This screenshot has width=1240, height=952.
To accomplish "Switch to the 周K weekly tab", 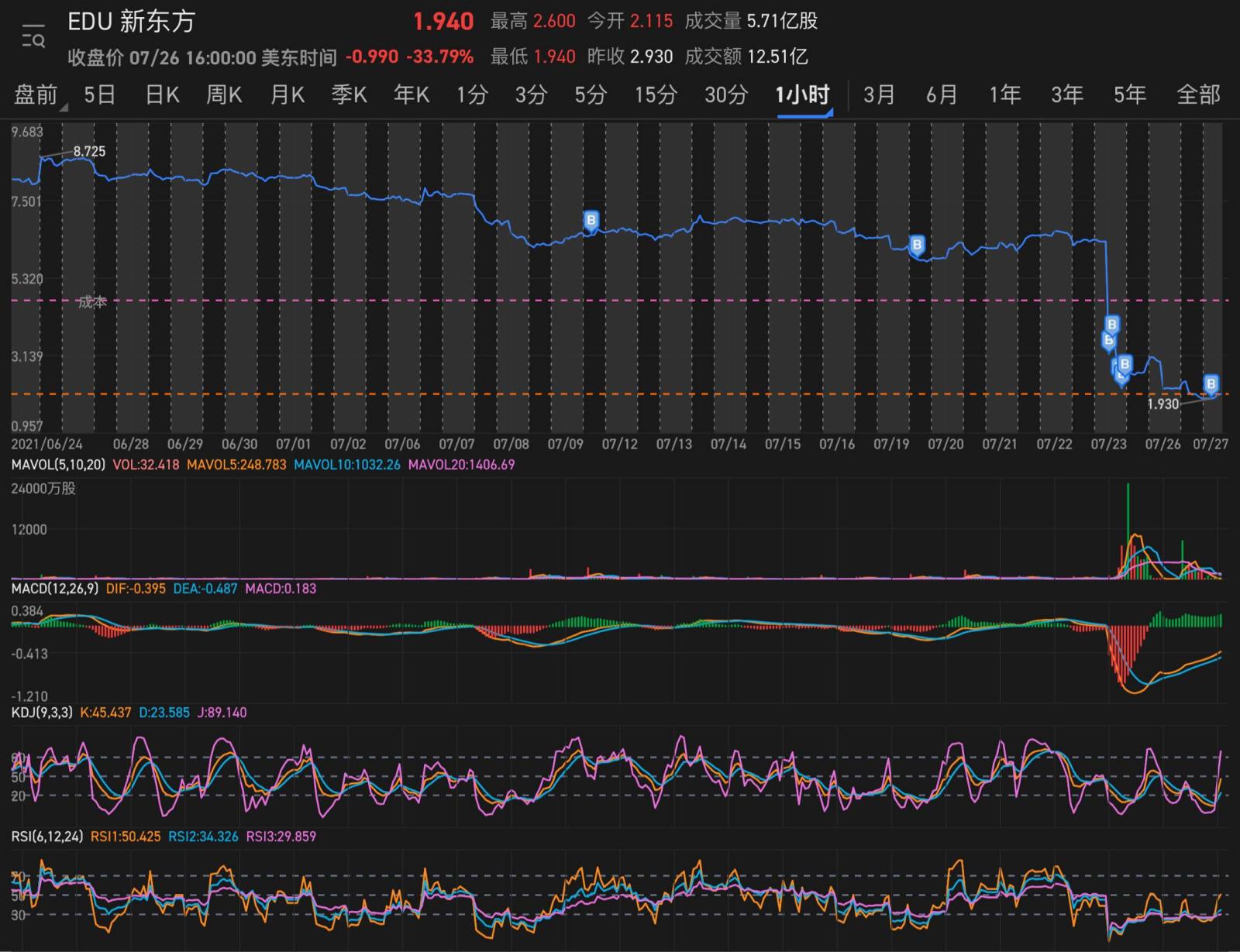I will pos(224,95).
